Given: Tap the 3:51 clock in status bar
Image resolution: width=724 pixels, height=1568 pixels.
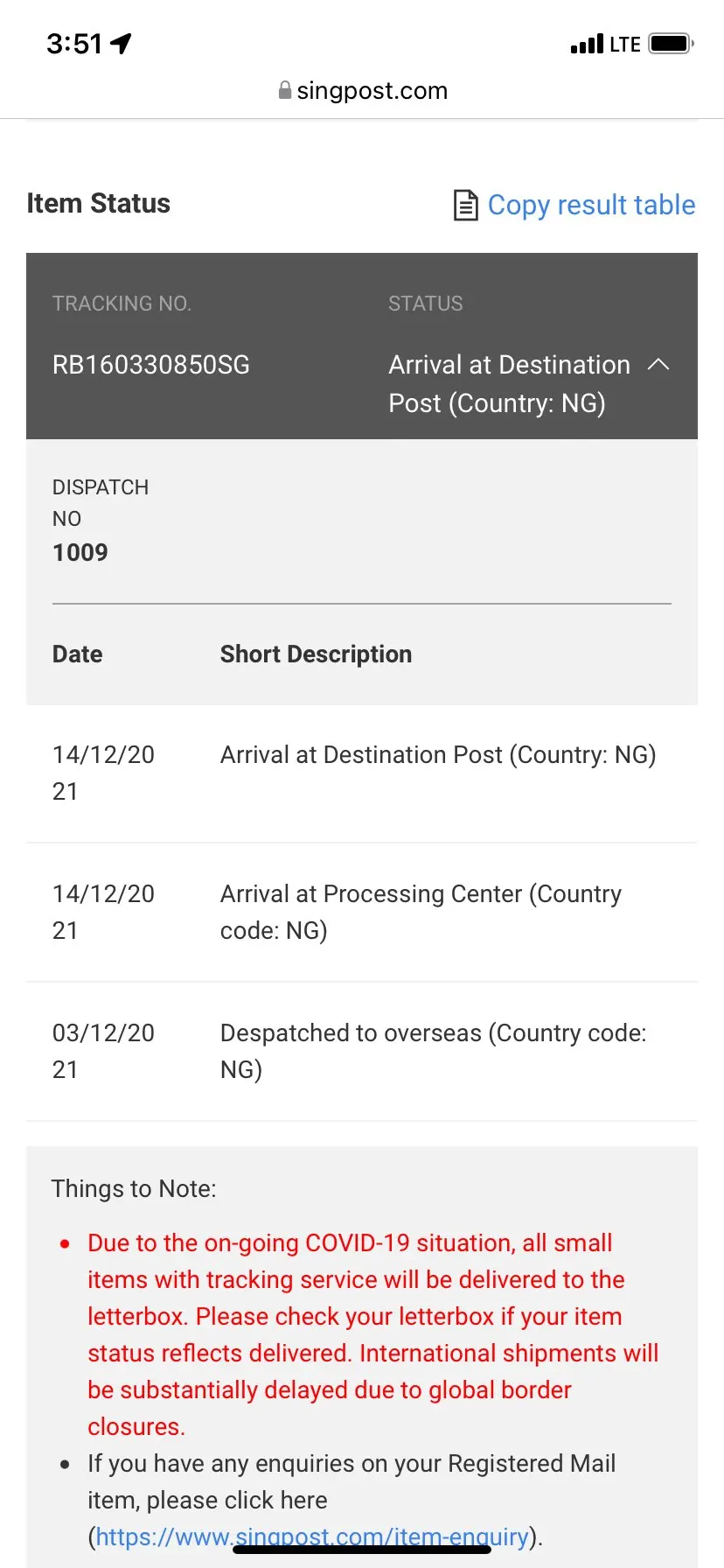Looking at the screenshot, I should click(74, 43).
